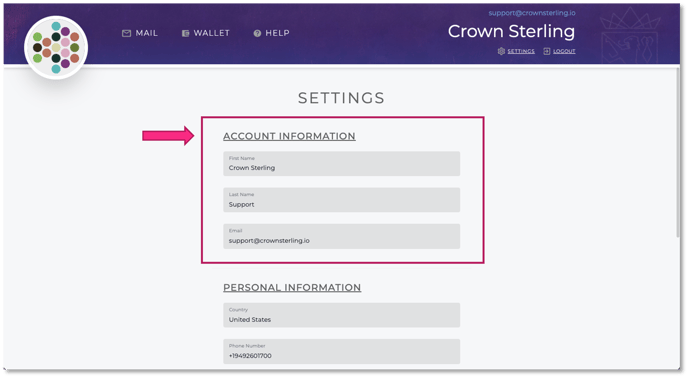
Task: Click the help question mark icon
Action: (257, 33)
